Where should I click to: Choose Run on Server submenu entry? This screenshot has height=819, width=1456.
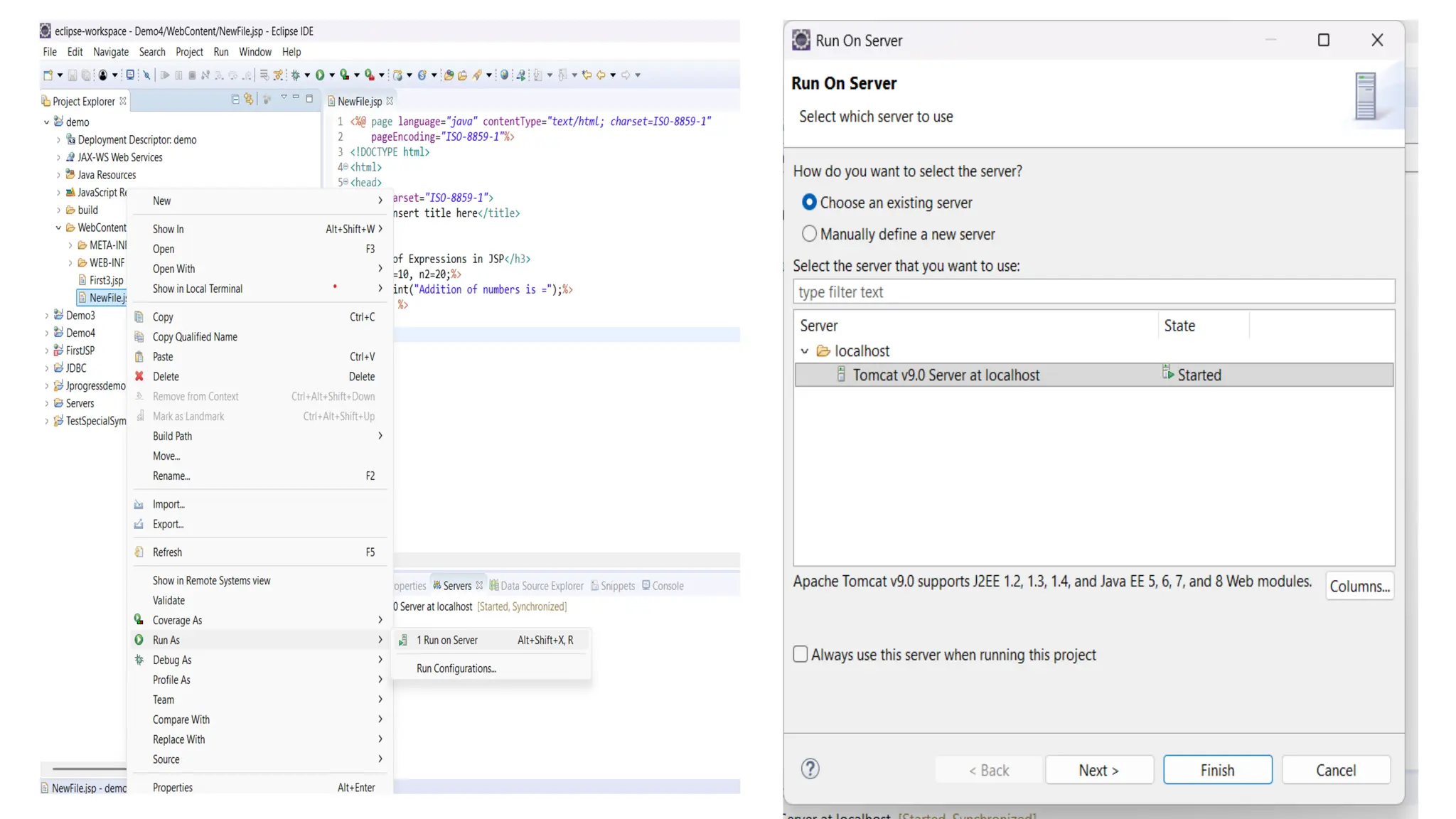pos(447,640)
